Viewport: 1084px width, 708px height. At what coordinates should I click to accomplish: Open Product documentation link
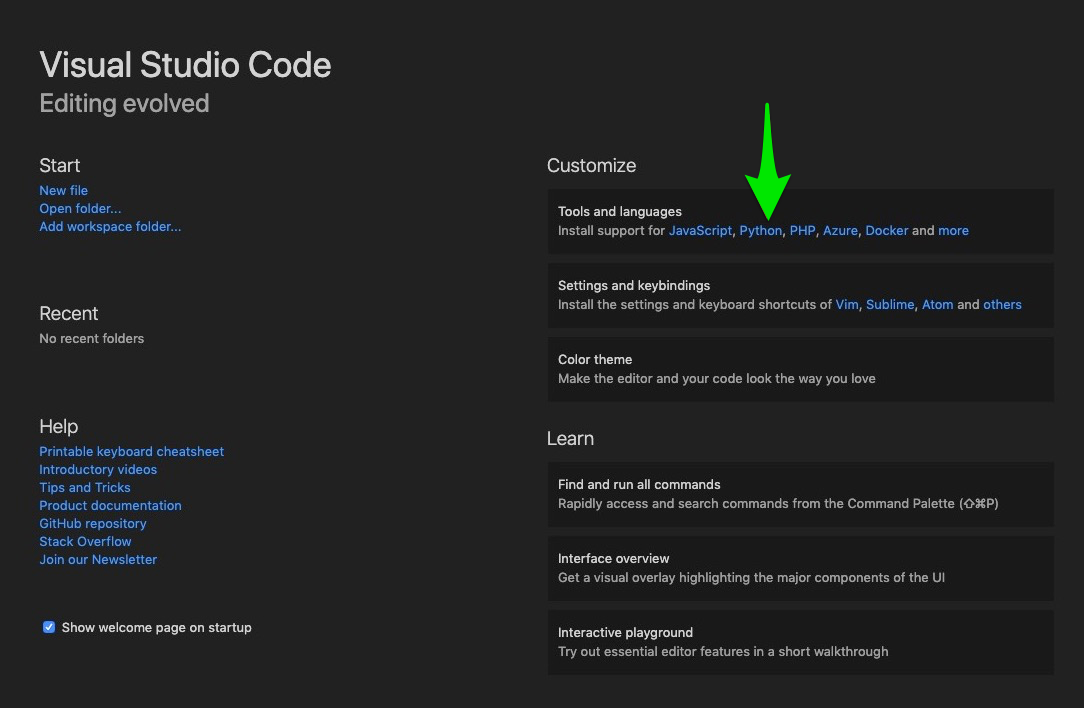[111, 505]
